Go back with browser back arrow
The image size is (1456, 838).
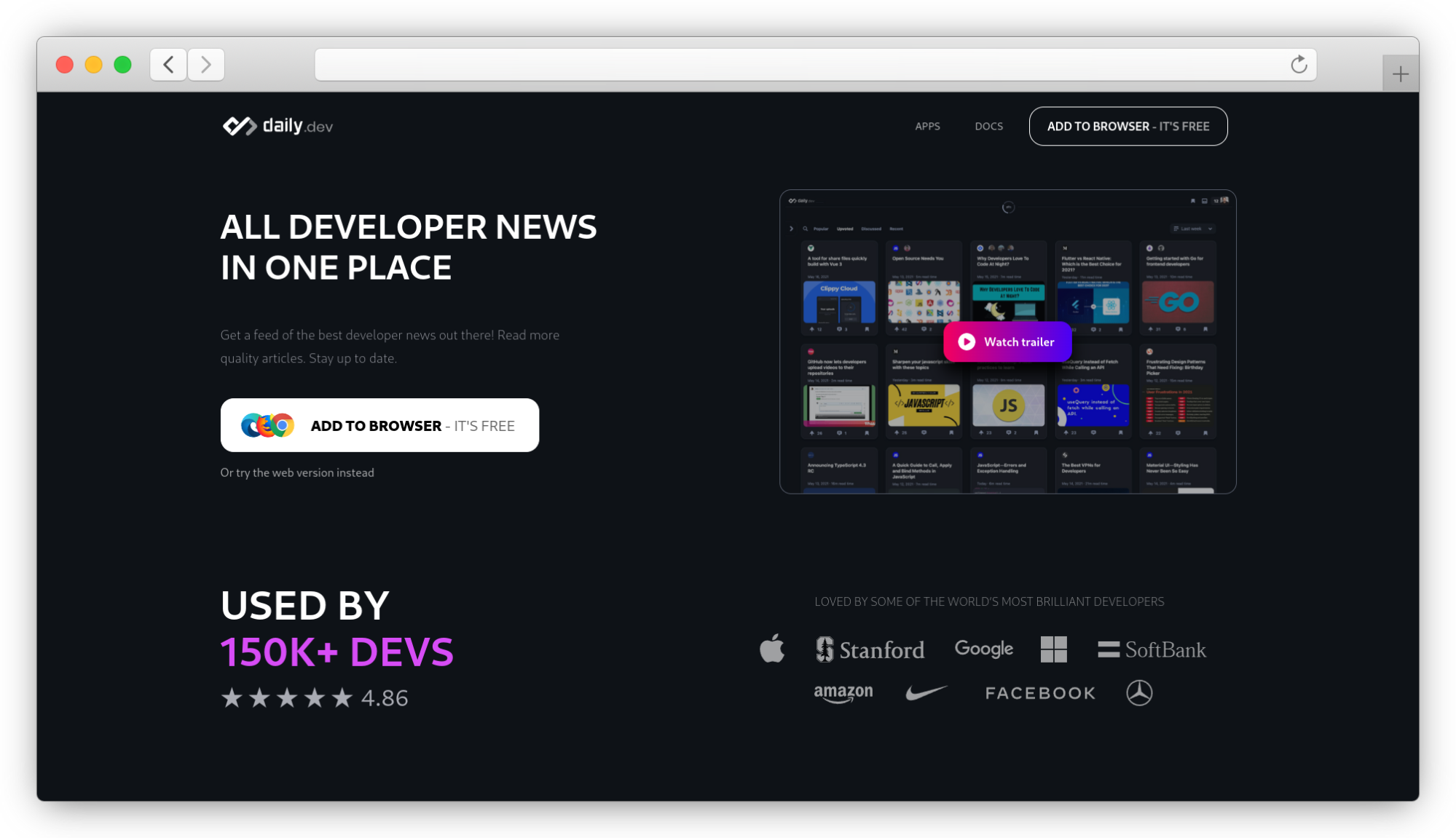coord(168,65)
